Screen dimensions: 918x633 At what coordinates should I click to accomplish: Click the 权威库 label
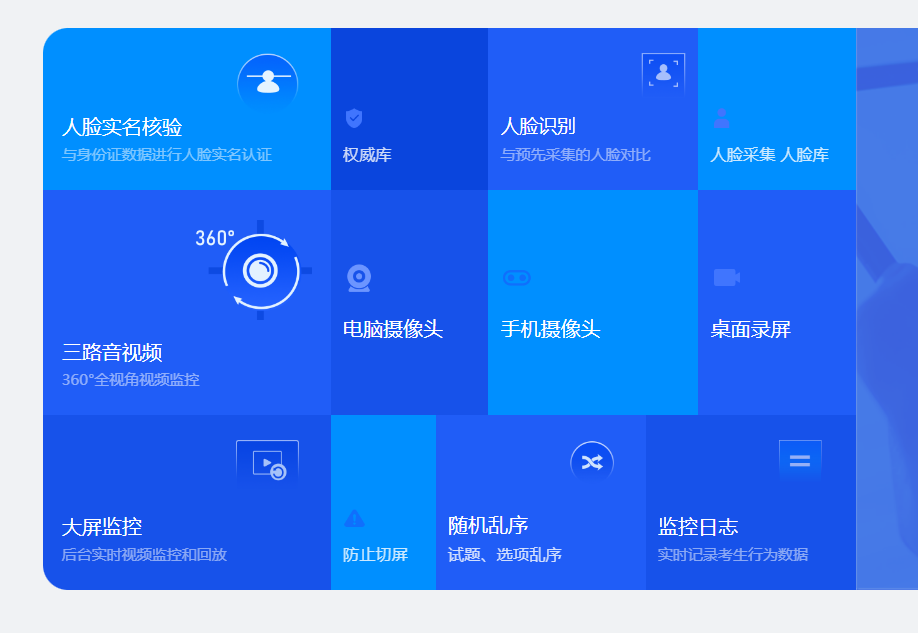[367, 155]
